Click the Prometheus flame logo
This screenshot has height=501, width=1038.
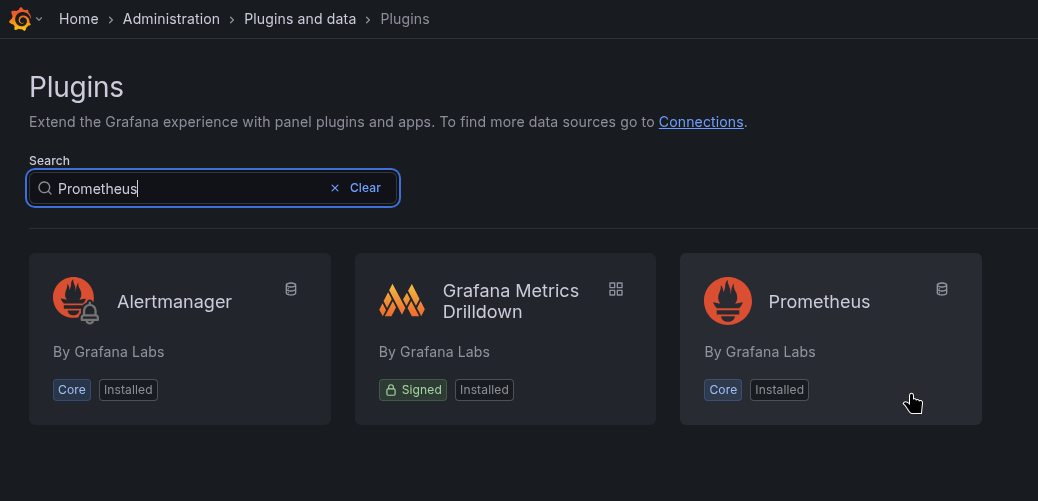[x=727, y=301]
